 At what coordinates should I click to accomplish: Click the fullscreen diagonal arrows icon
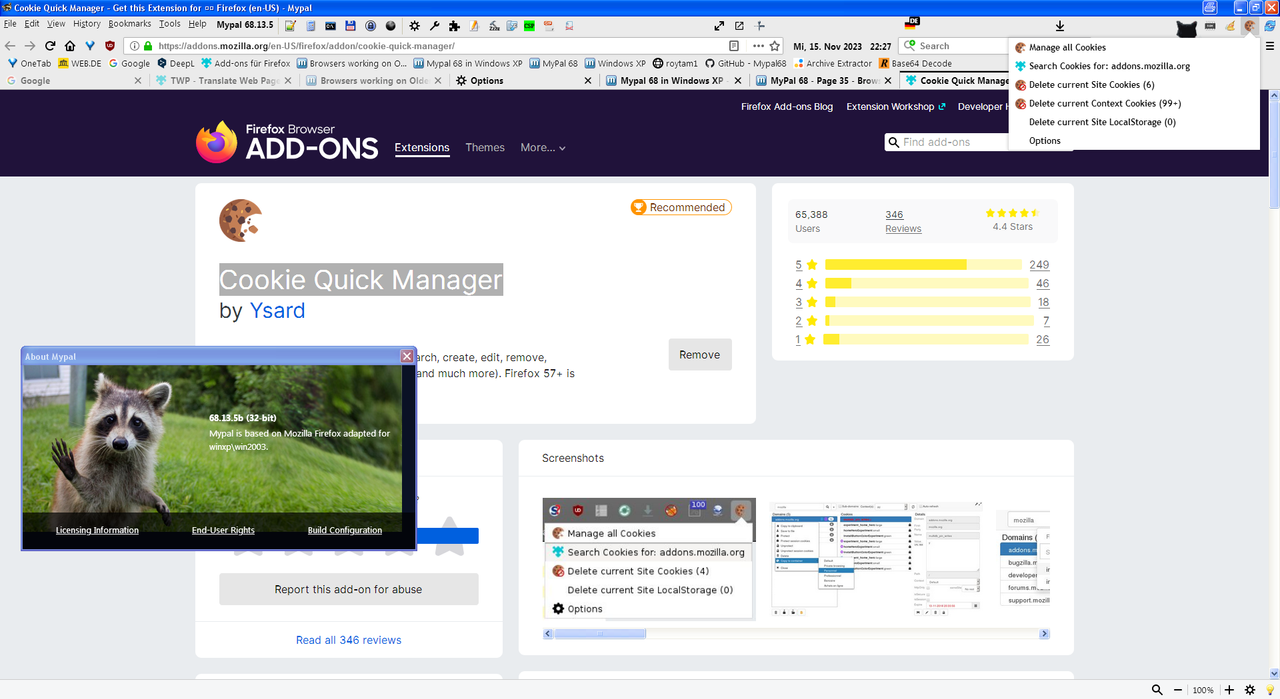pos(719,26)
